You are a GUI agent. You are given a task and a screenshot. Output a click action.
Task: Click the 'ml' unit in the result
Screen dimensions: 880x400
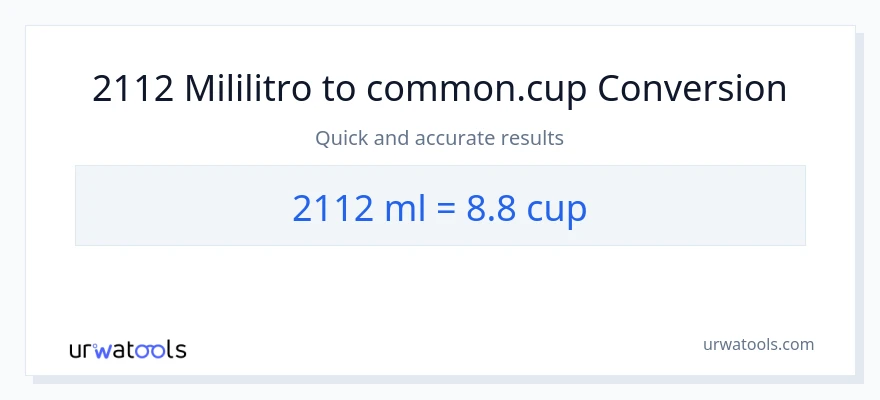(407, 207)
